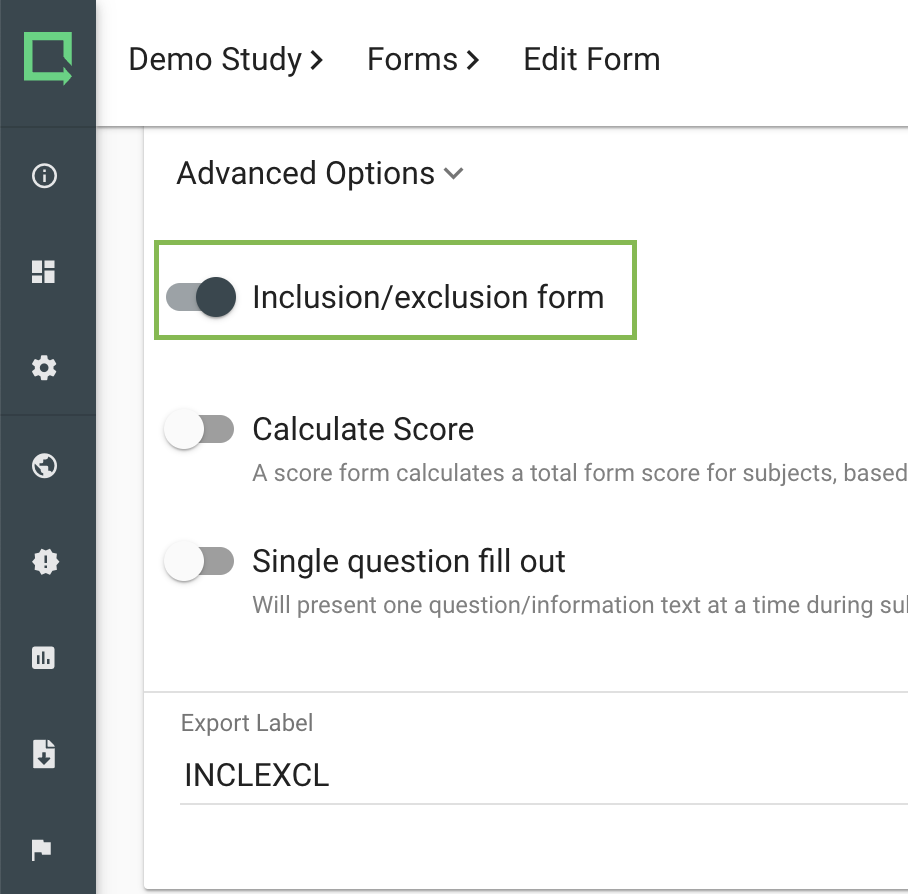The width and height of the screenshot is (908, 894).
Task: Turn on Single question fill out
Action: [199, 561]
